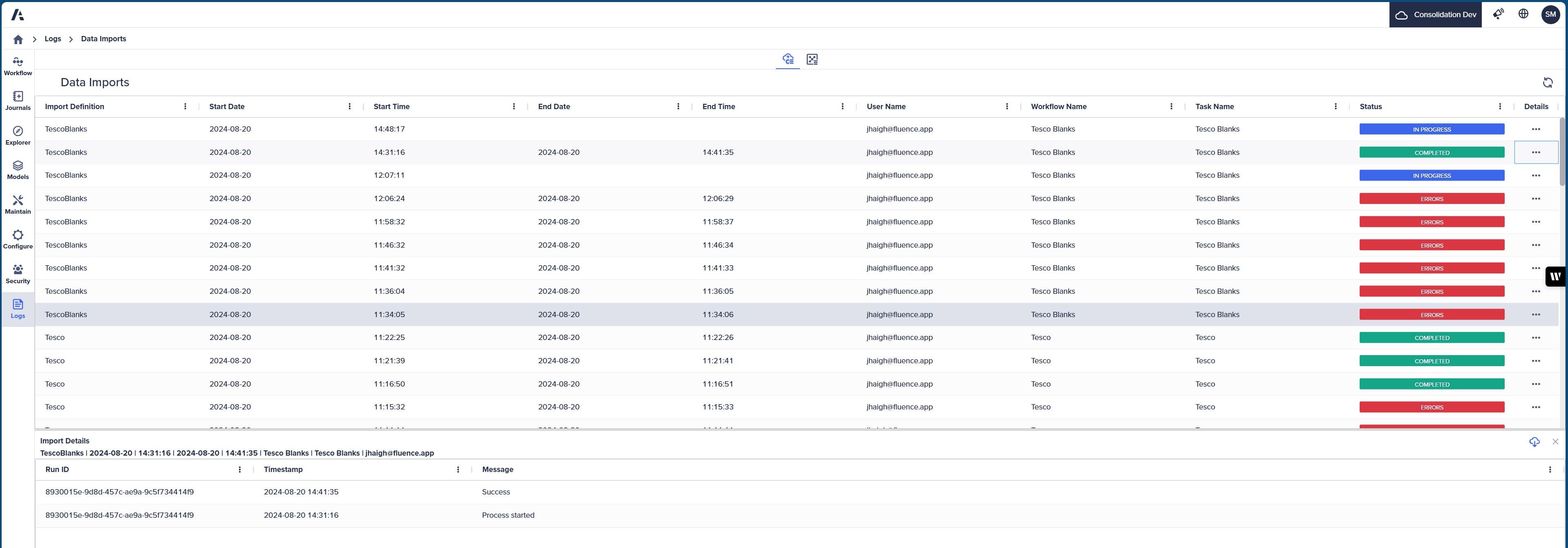
Task: Open details for 14:31:16 completed import
Action: tap(1536, 152)
